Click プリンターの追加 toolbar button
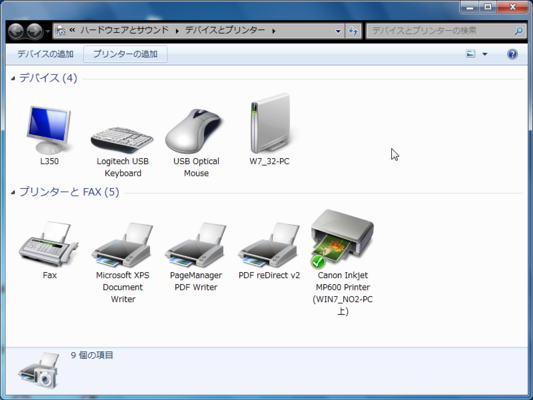The image size is (533, 400). 125,54
